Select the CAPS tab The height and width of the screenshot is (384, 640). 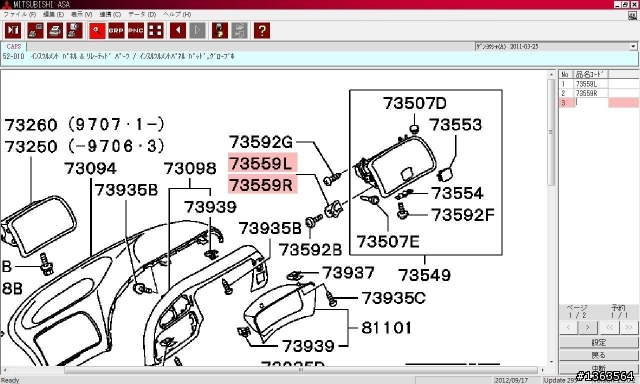point(14,47)
